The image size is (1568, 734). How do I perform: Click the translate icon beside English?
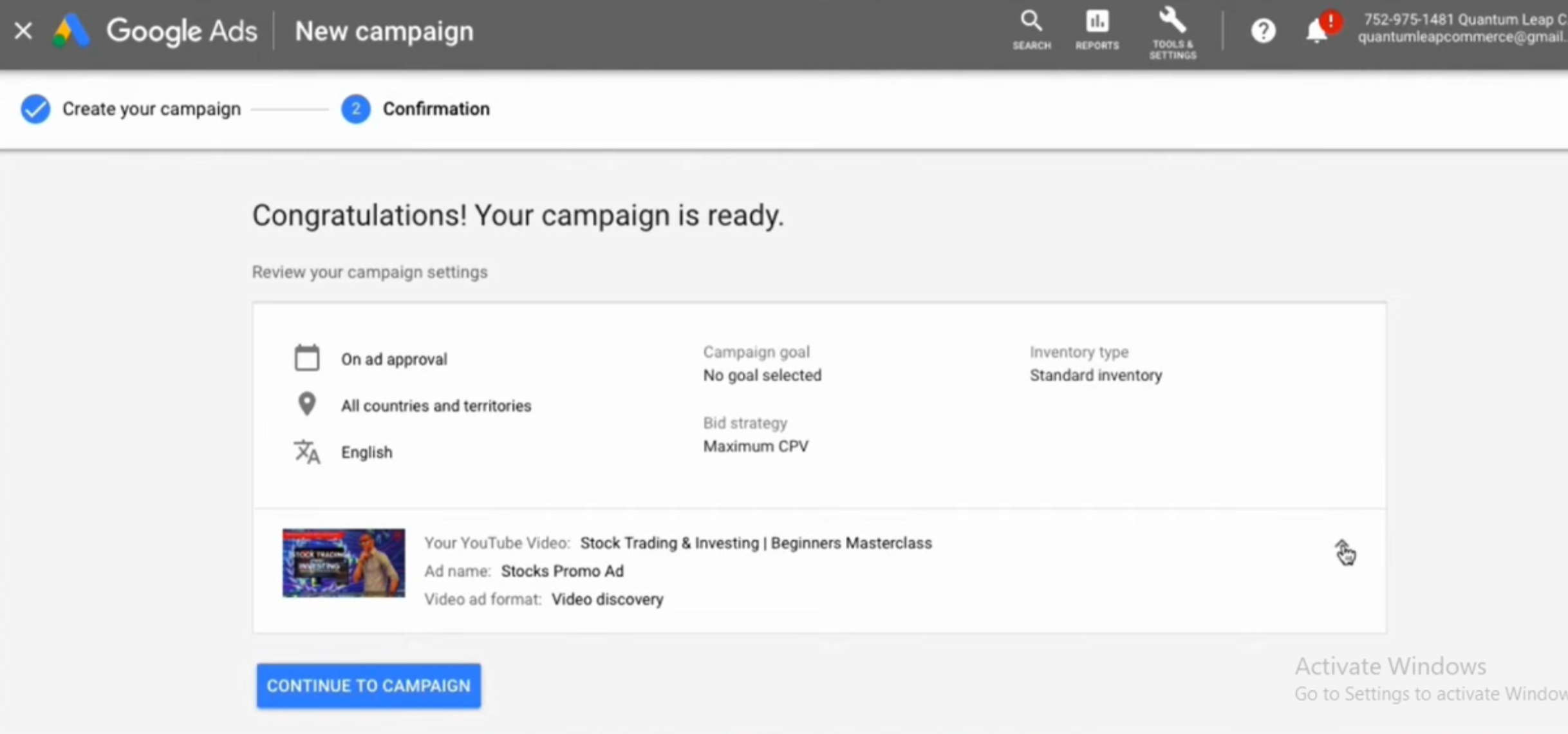click(x=307, y=451)
